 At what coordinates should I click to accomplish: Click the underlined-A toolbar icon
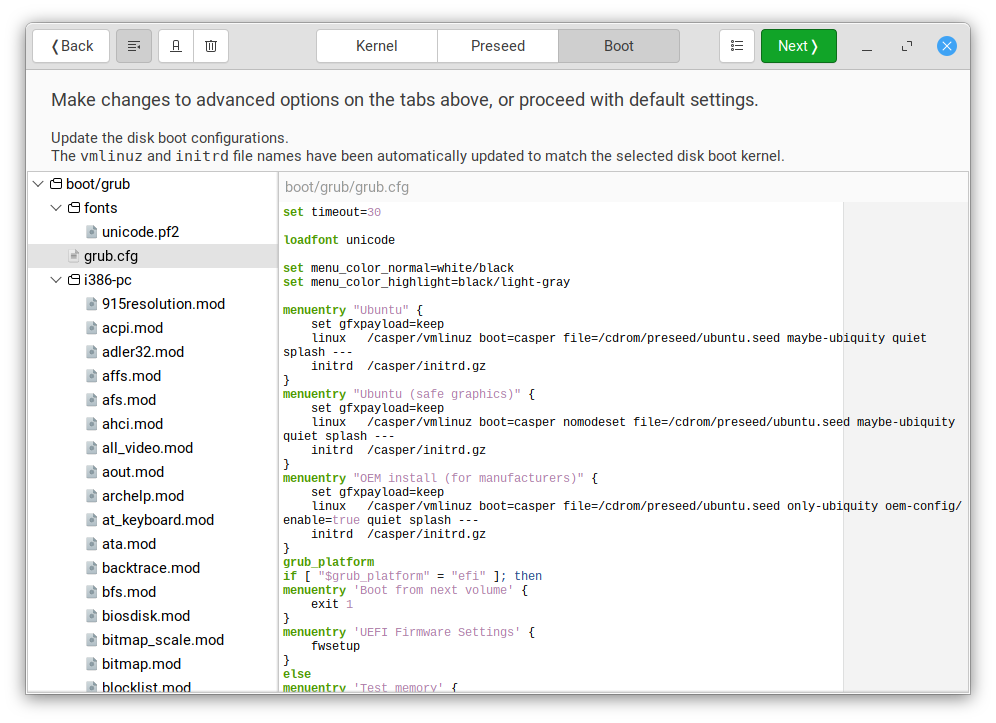coord(175,45)
